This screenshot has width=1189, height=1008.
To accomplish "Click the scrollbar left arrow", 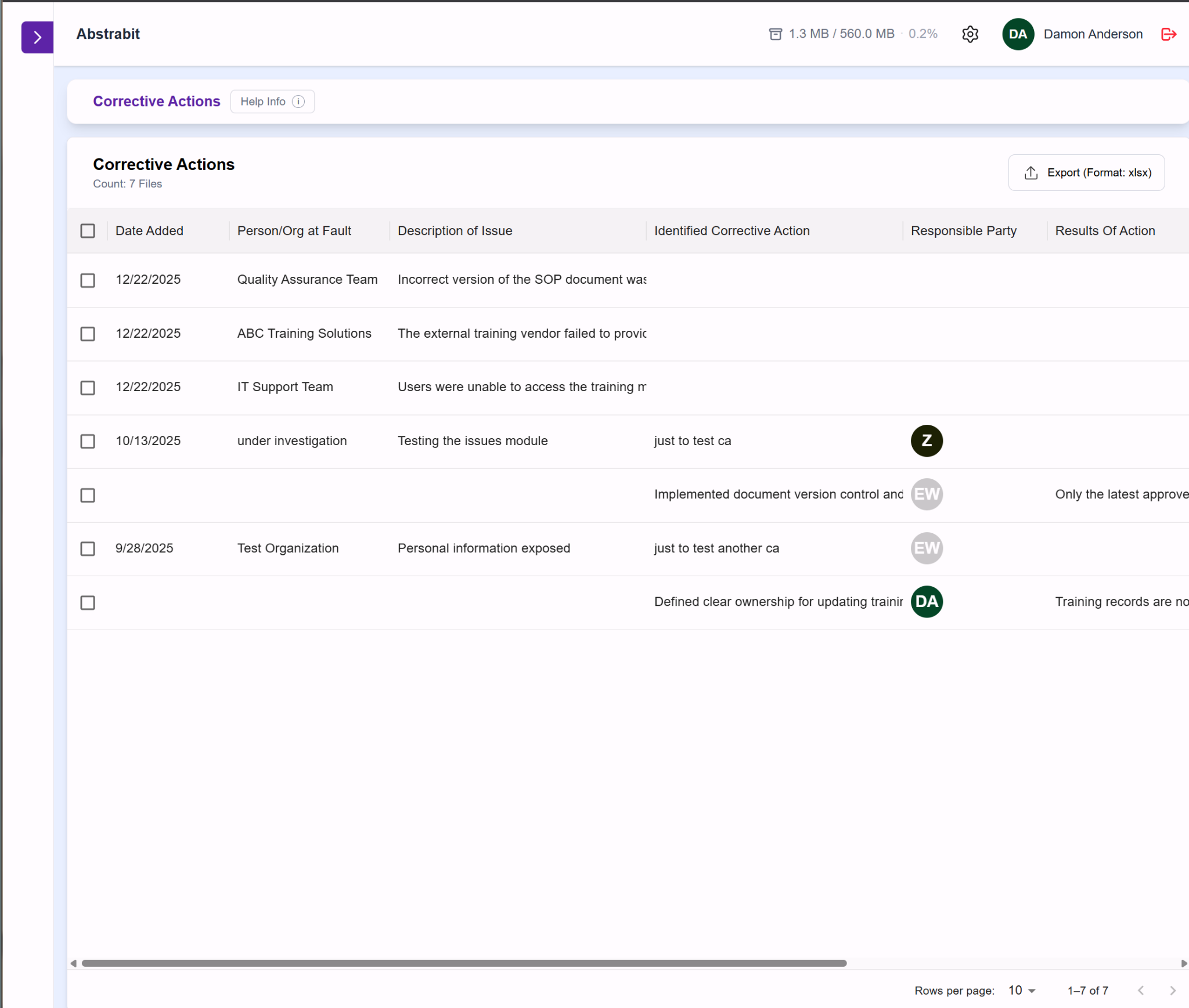I will [73, 963].
